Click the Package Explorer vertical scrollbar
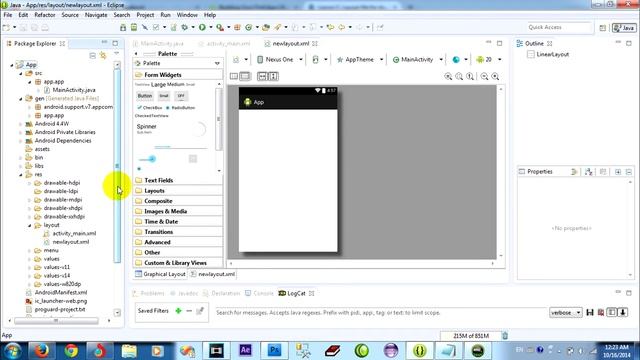Viewport: 640px width, 360px height. pos(118,166)
